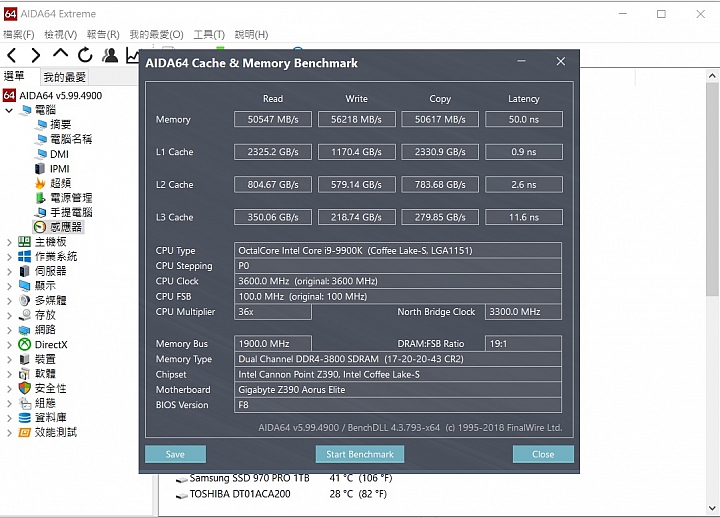Viewport: 720px width, 518px height.
Task: Click the Close button in benchmark dialog
Action: pyautogui.click(x=543, y=454)
